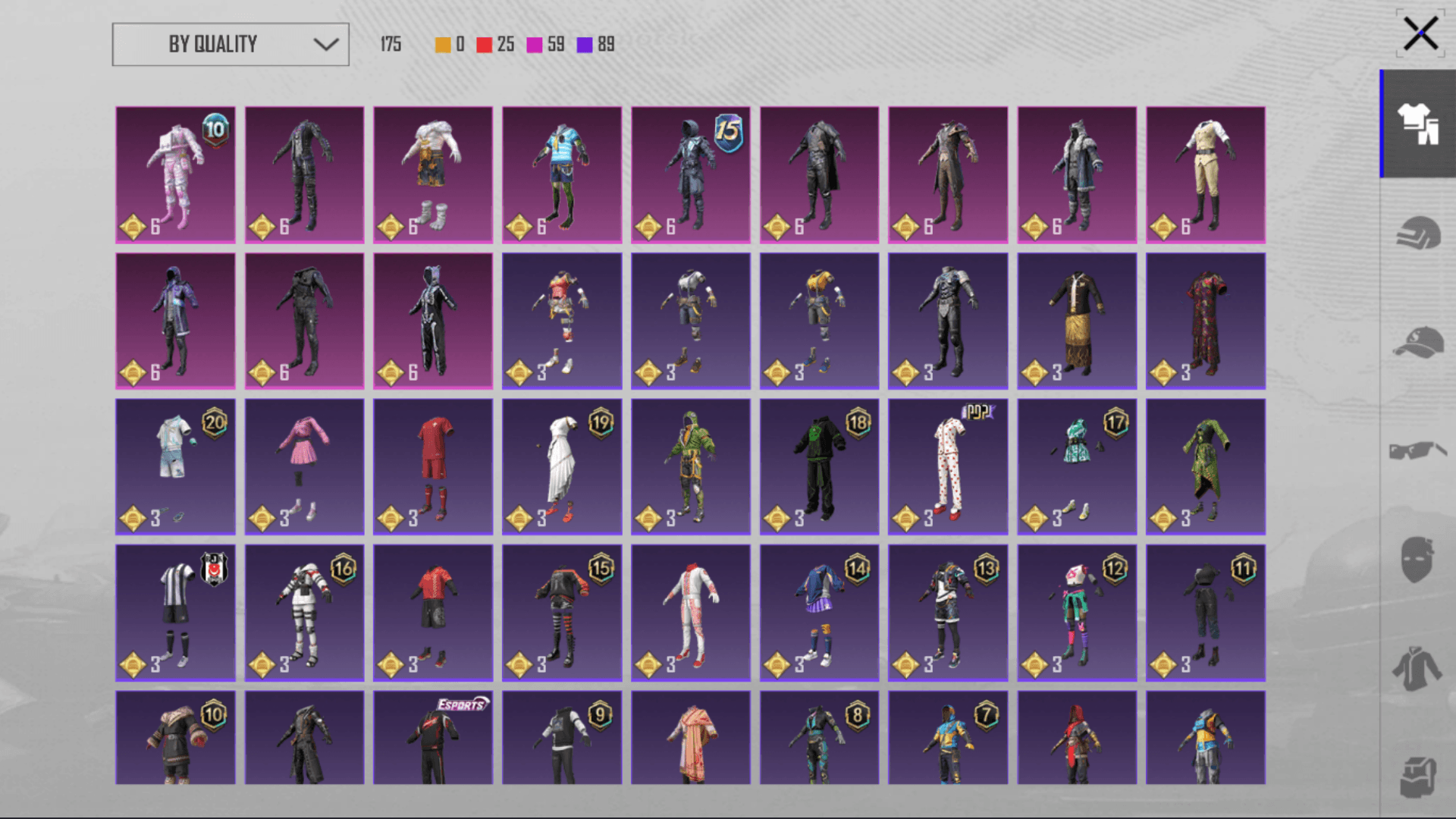Select the yellow blue masked outfit badge 7
The width and height of the screenshot is (1456, 819).
[948, 737]
